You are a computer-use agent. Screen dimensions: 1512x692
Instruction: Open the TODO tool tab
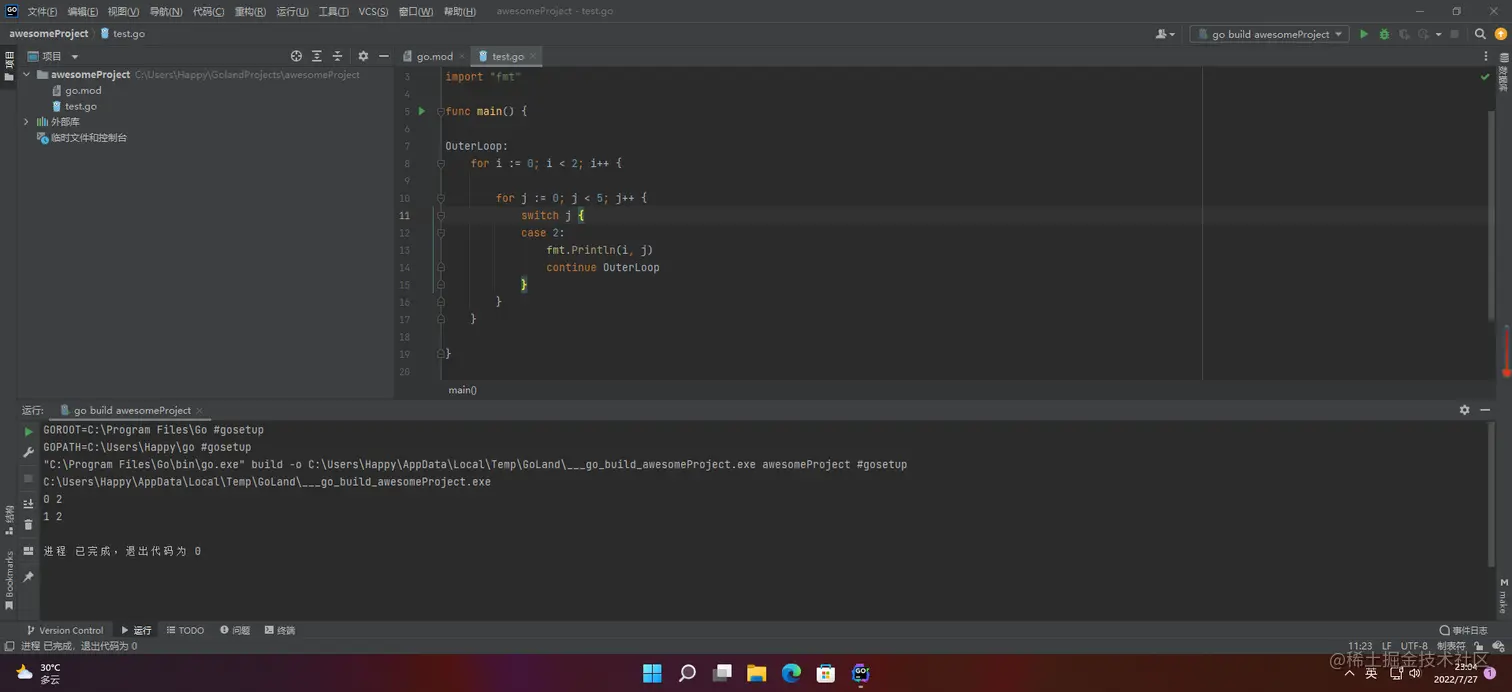[x=185, y=630]
